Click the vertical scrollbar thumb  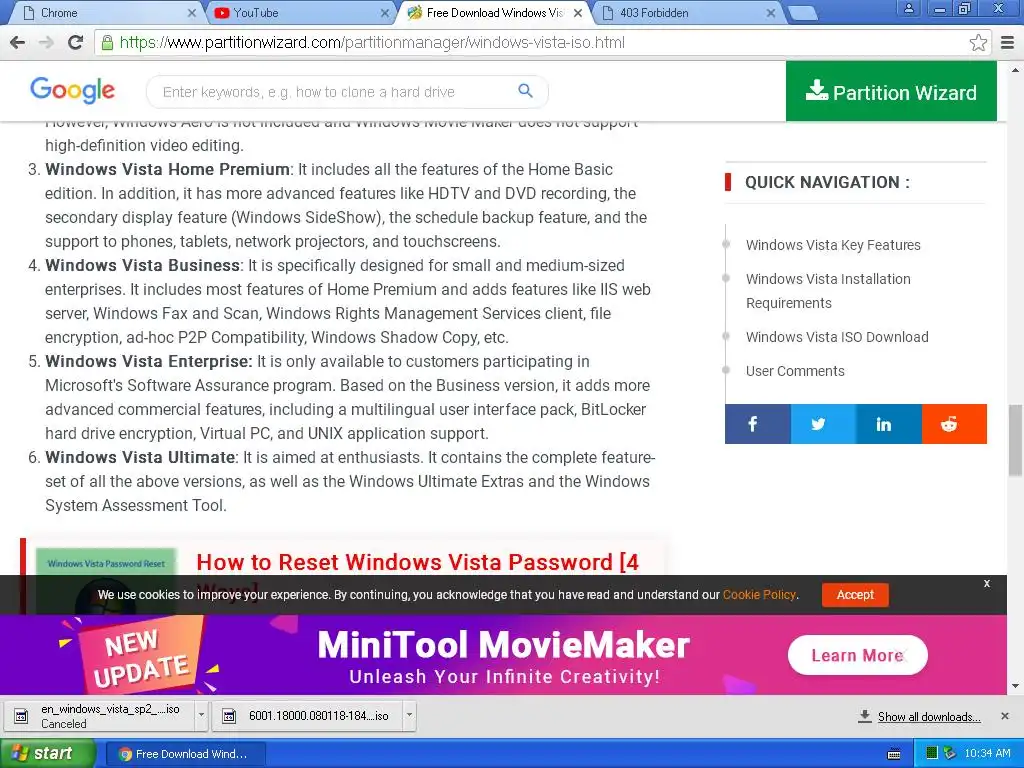click(1015, 441)
